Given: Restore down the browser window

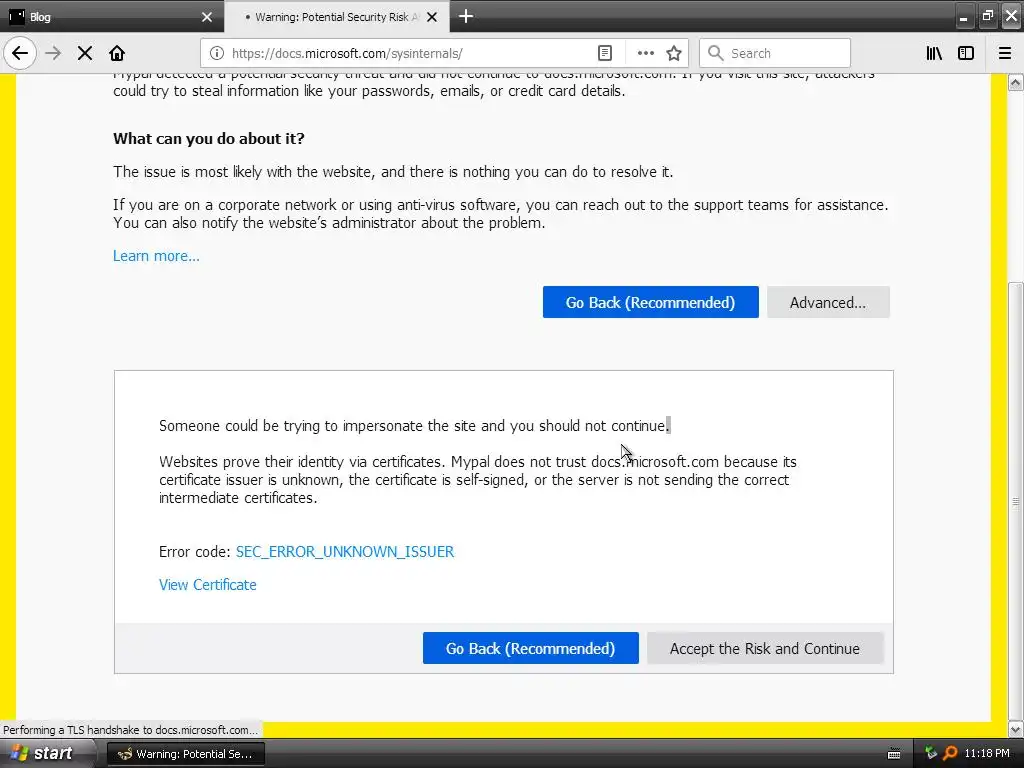Looking at the screenshot, I should coord(987,16).
